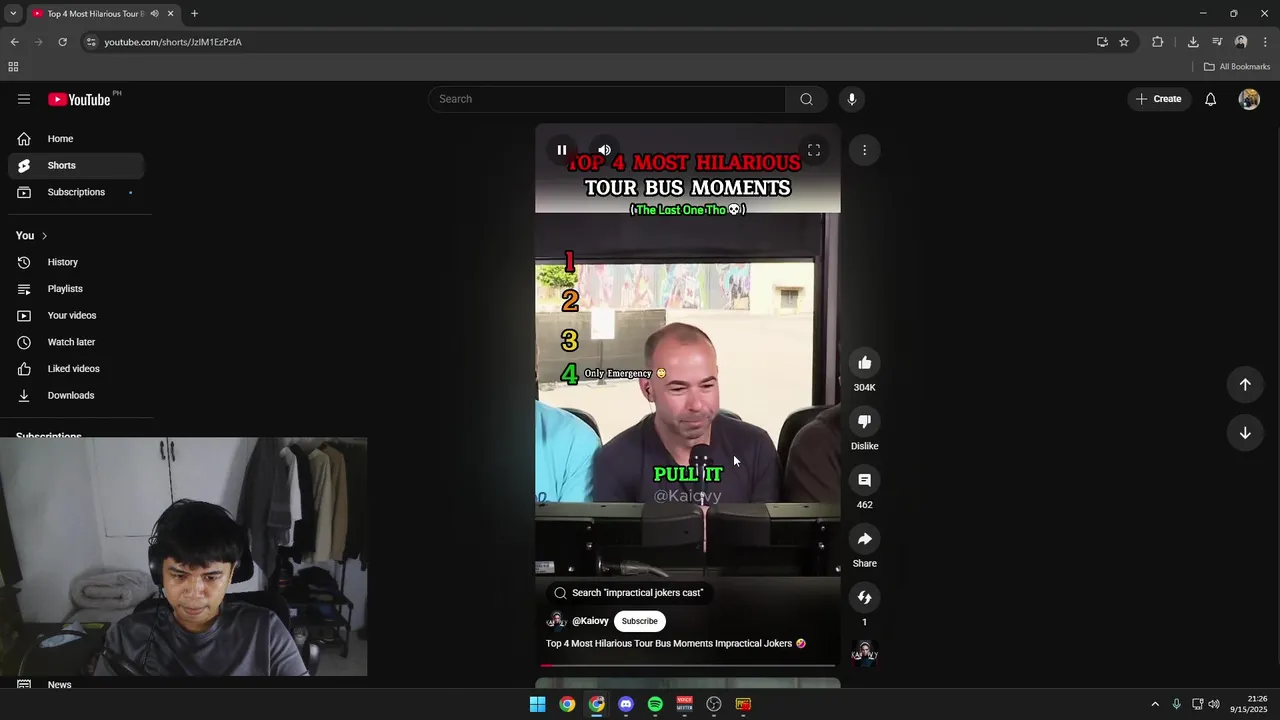Open Discord from taskbar
The image size is (1280, 720).
click(x=626, y=704)
